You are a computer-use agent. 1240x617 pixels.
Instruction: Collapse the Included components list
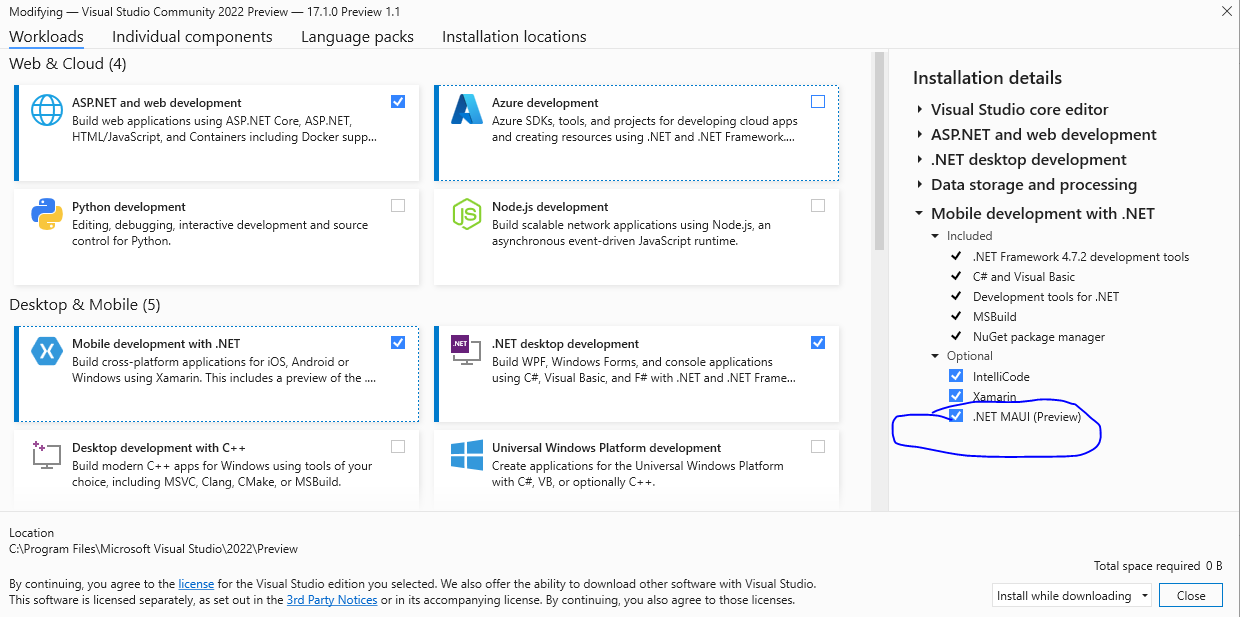[x=936, y=236]
